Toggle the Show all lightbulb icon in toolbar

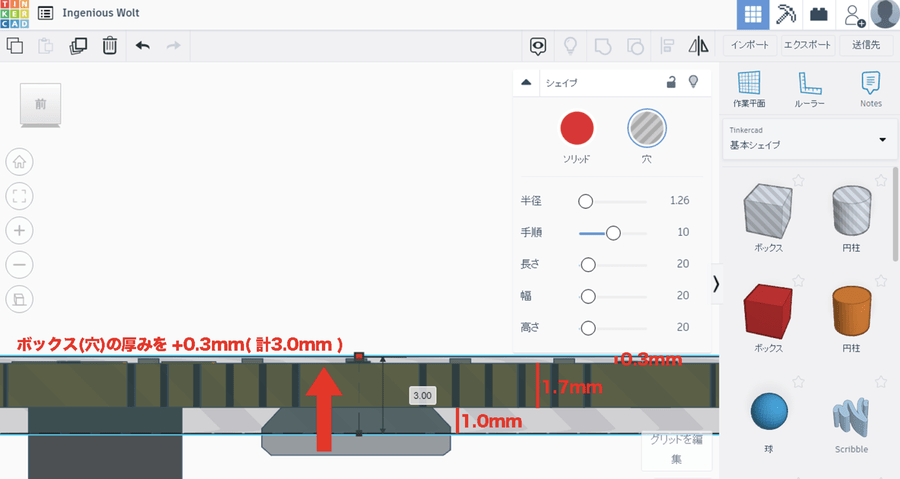click(x=570, y=46)
